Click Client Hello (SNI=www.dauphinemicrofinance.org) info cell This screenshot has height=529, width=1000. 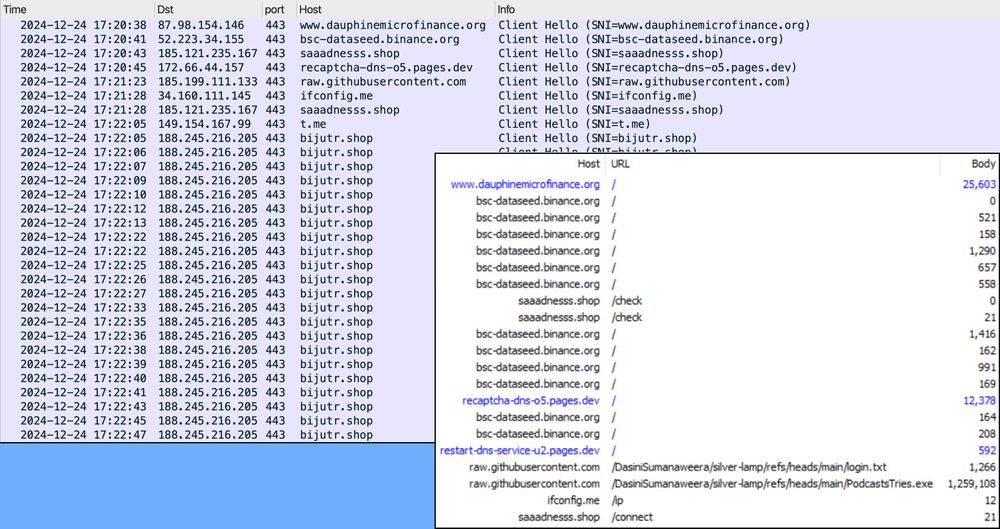(x=654, y=26)
